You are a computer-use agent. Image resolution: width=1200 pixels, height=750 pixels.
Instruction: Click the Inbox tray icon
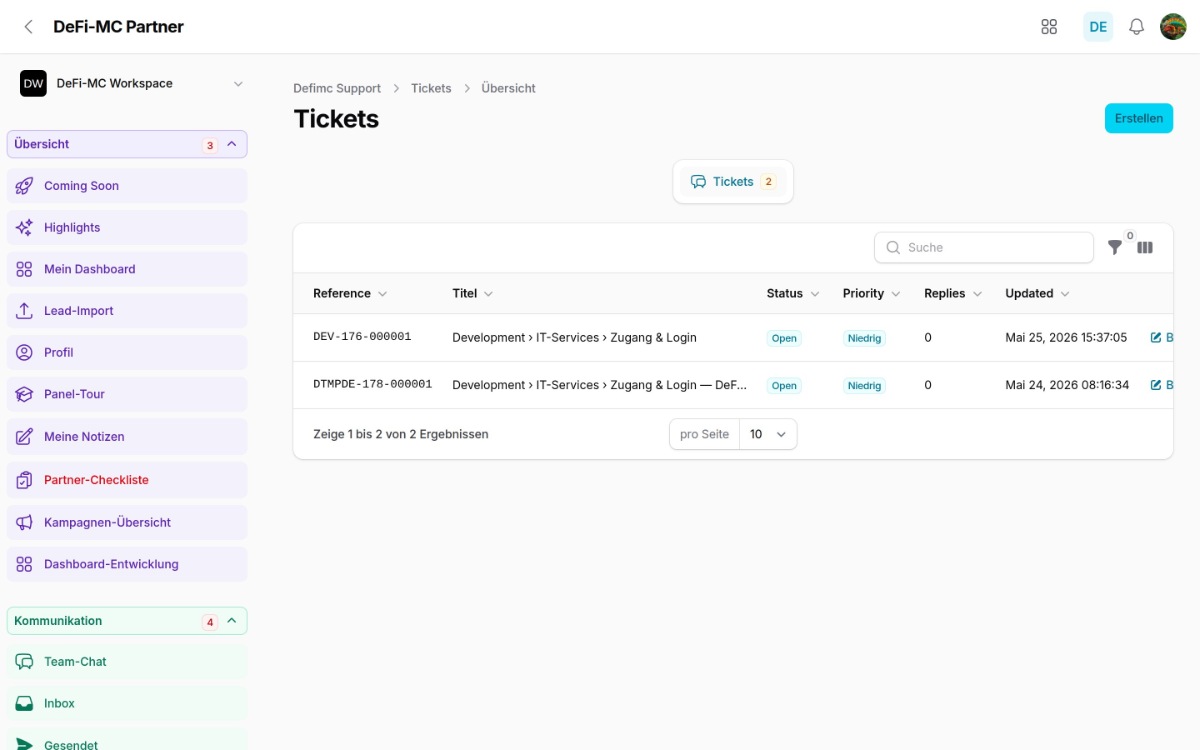point(25,704)
